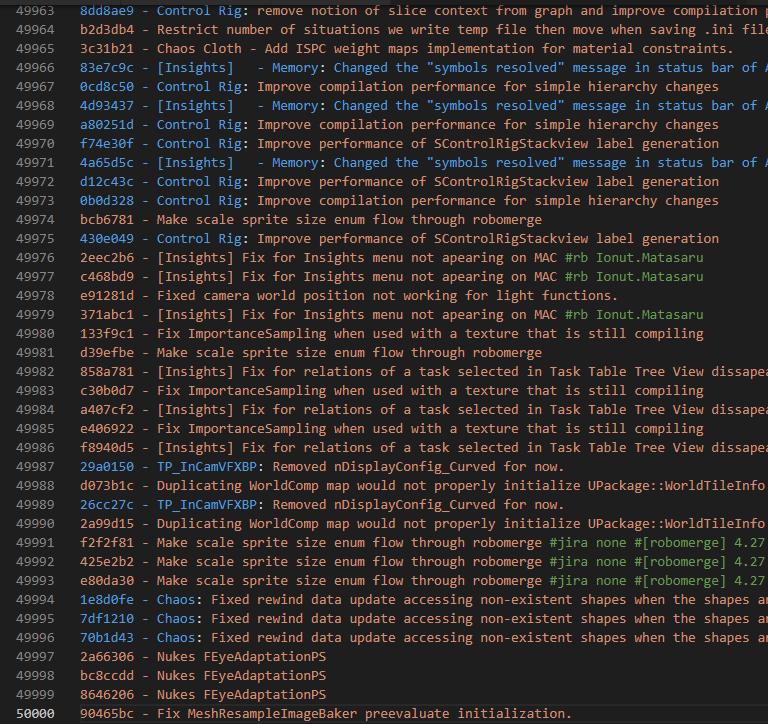The height and width of the screenshot is (724, 768).
Task: Click '#rb Ionut.Matasaru' on line 49976
Action: [x=634, y=258]
